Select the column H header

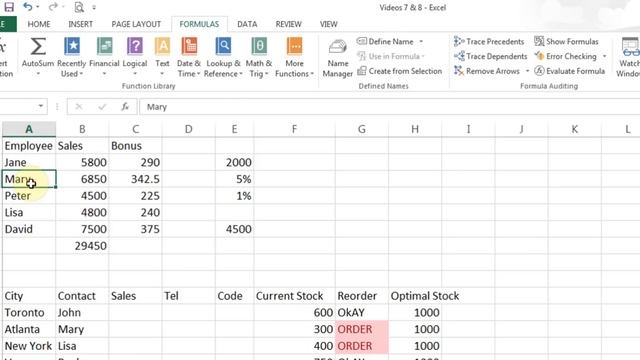click(x=415, y=129)
